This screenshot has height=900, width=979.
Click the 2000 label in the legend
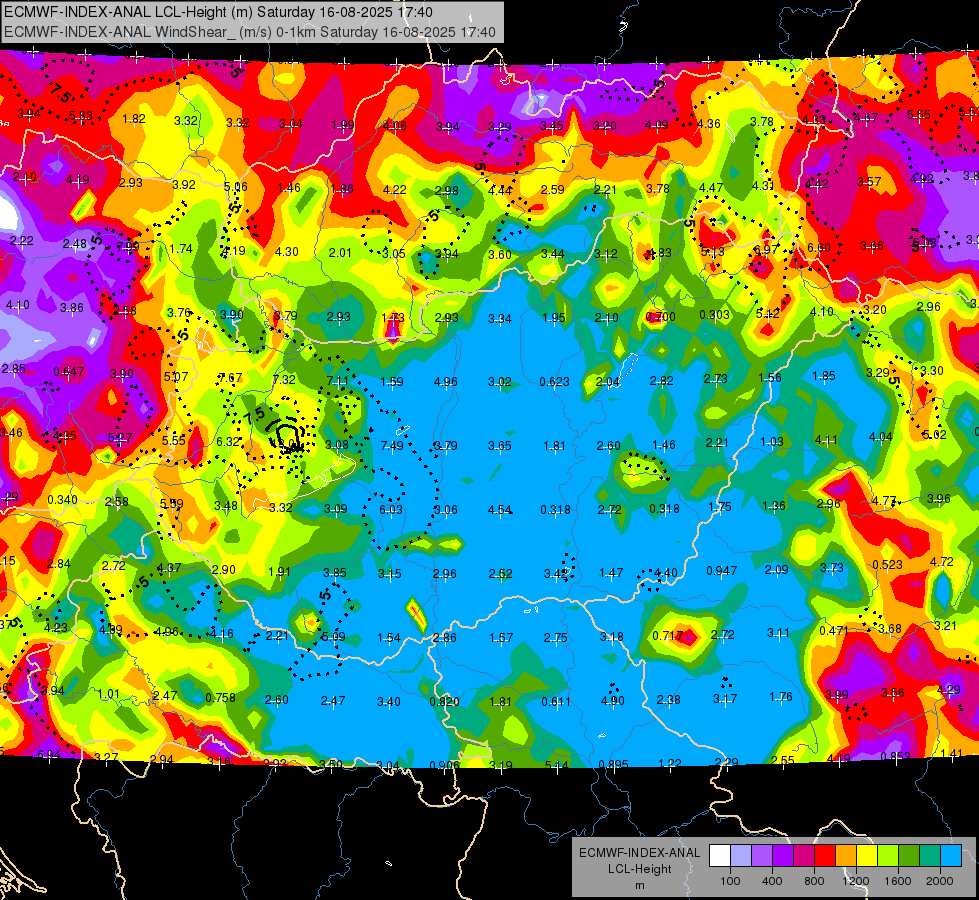coord(940,881)
